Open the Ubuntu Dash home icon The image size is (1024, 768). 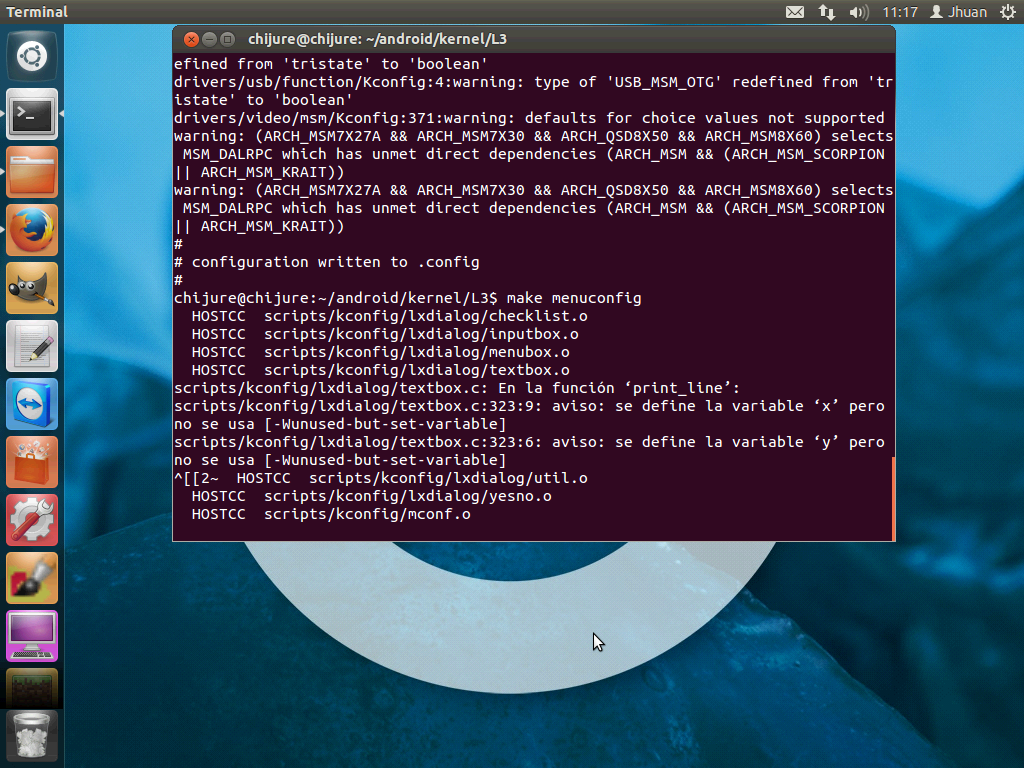(31, 55)
